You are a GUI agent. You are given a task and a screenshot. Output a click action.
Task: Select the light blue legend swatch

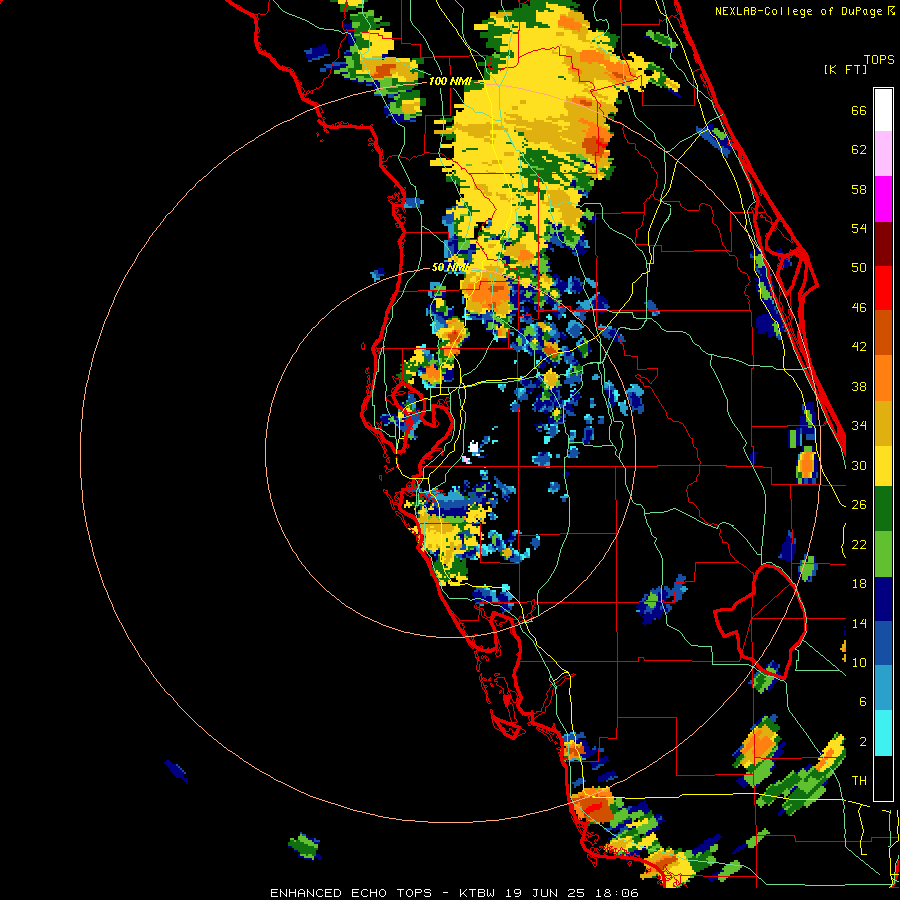click(x=883, y=688)
